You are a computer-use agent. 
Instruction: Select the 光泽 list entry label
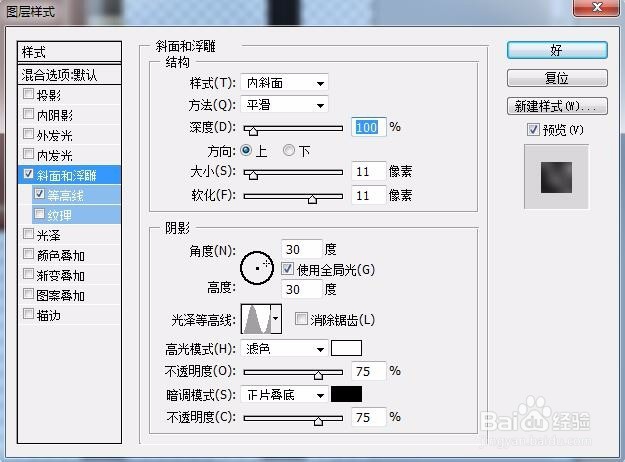coord(49,235)
